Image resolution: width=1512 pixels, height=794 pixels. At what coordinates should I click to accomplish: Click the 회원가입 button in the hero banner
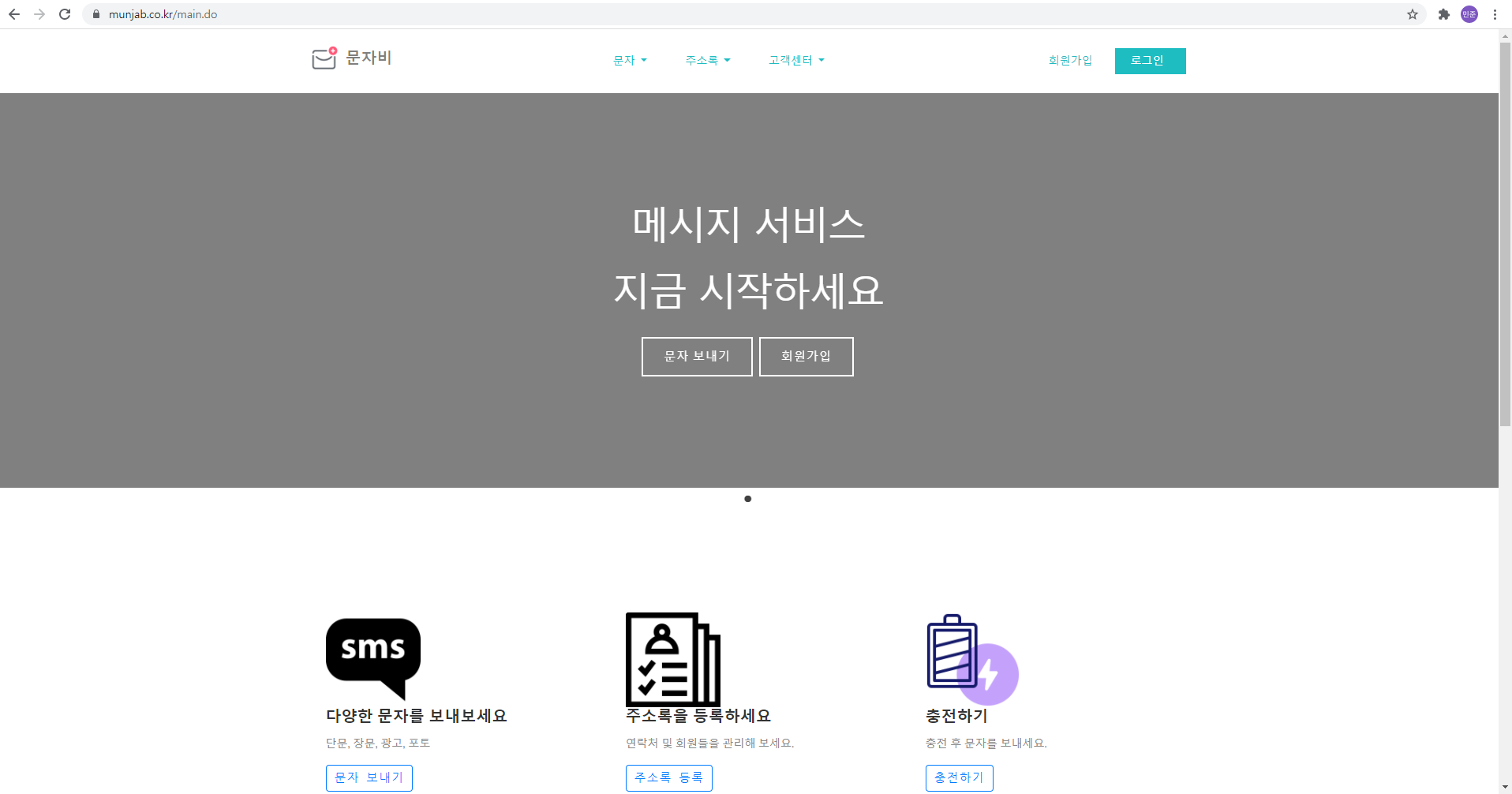click(x=806, y=357)
